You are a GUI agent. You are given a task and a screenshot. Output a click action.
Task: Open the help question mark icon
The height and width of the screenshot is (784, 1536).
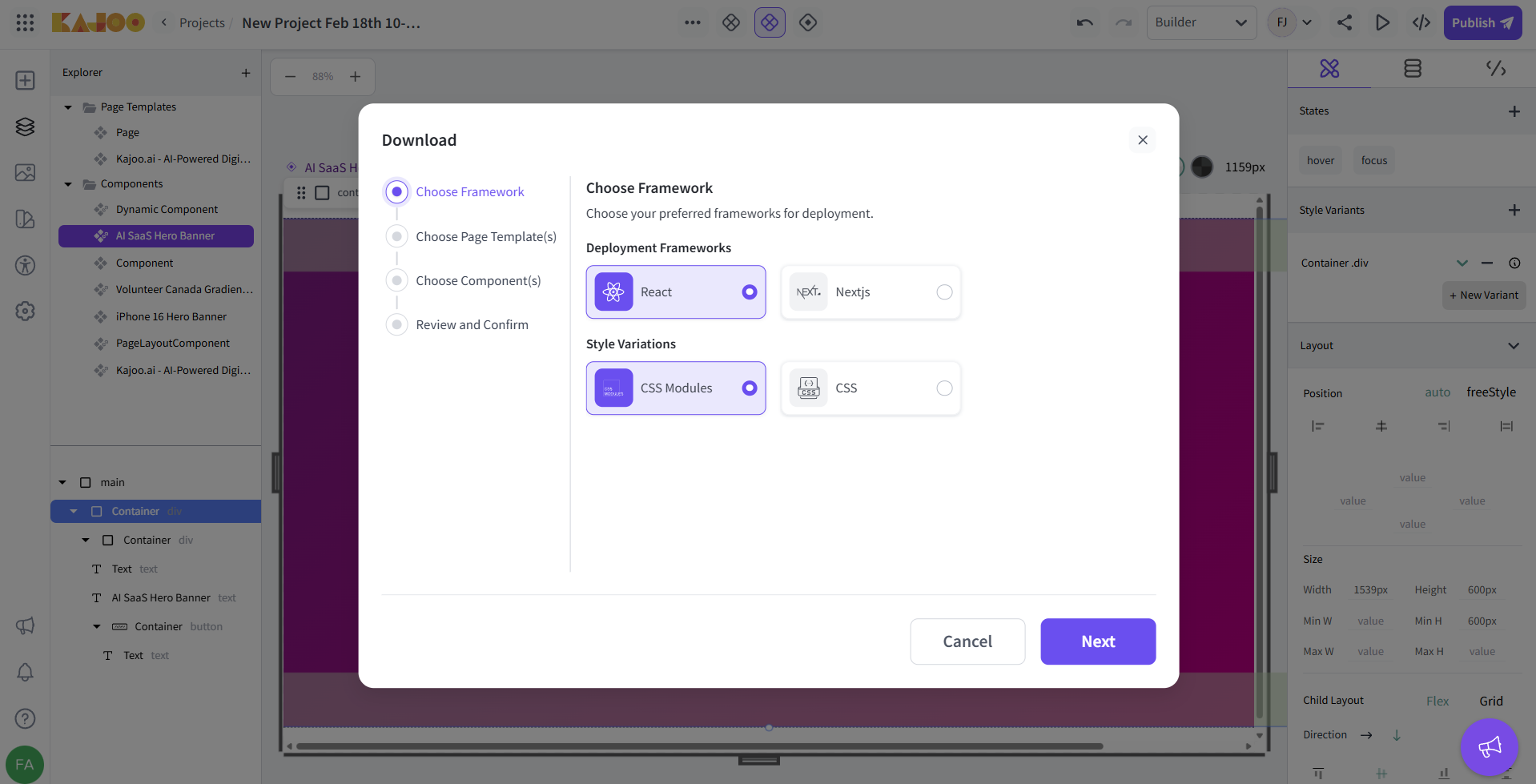click(25, 718)
